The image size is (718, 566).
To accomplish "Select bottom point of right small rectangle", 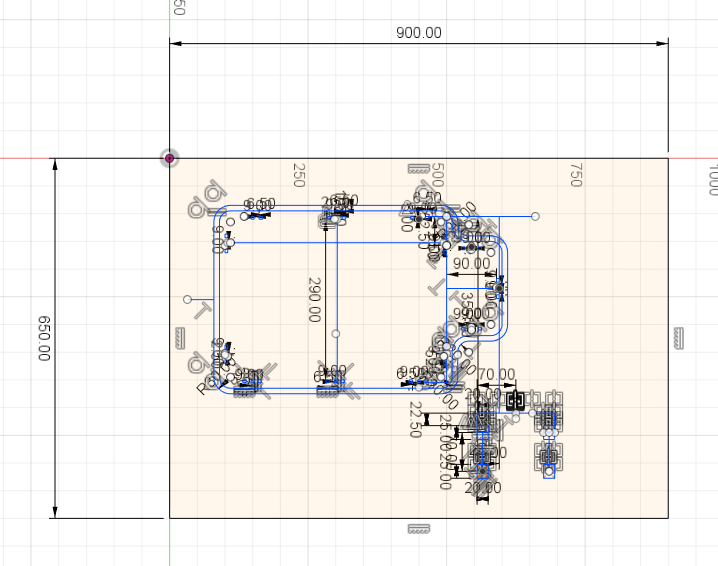I will click(549, 472).
